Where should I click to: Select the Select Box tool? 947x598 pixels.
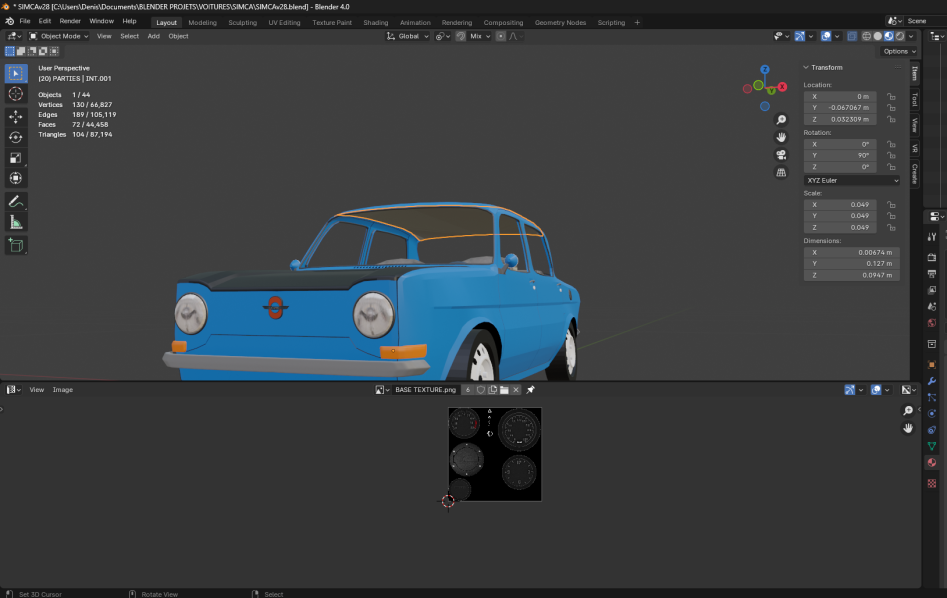(x=16, y=73)
